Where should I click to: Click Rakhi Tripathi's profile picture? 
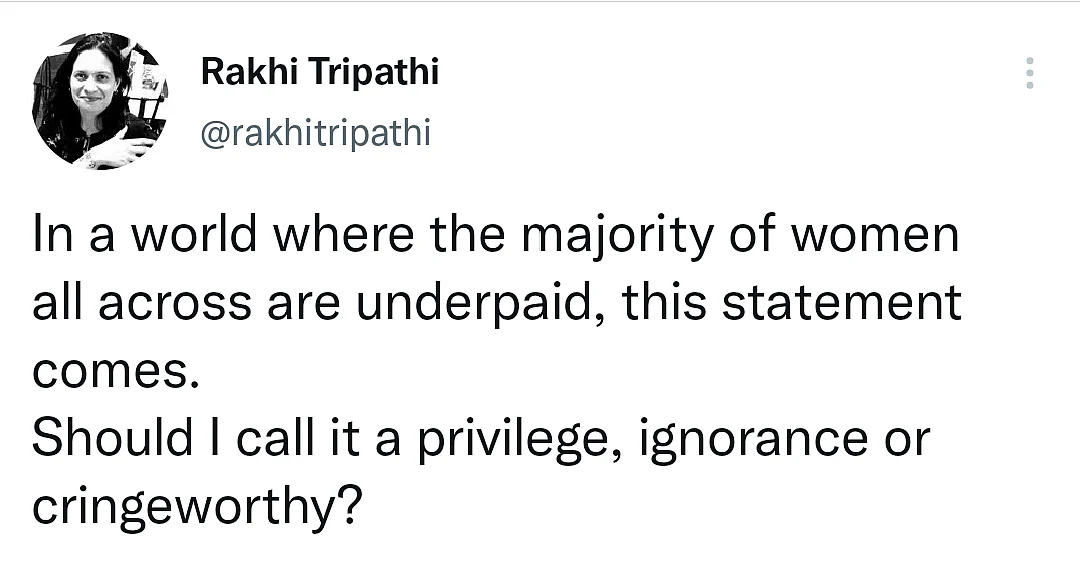101,101
